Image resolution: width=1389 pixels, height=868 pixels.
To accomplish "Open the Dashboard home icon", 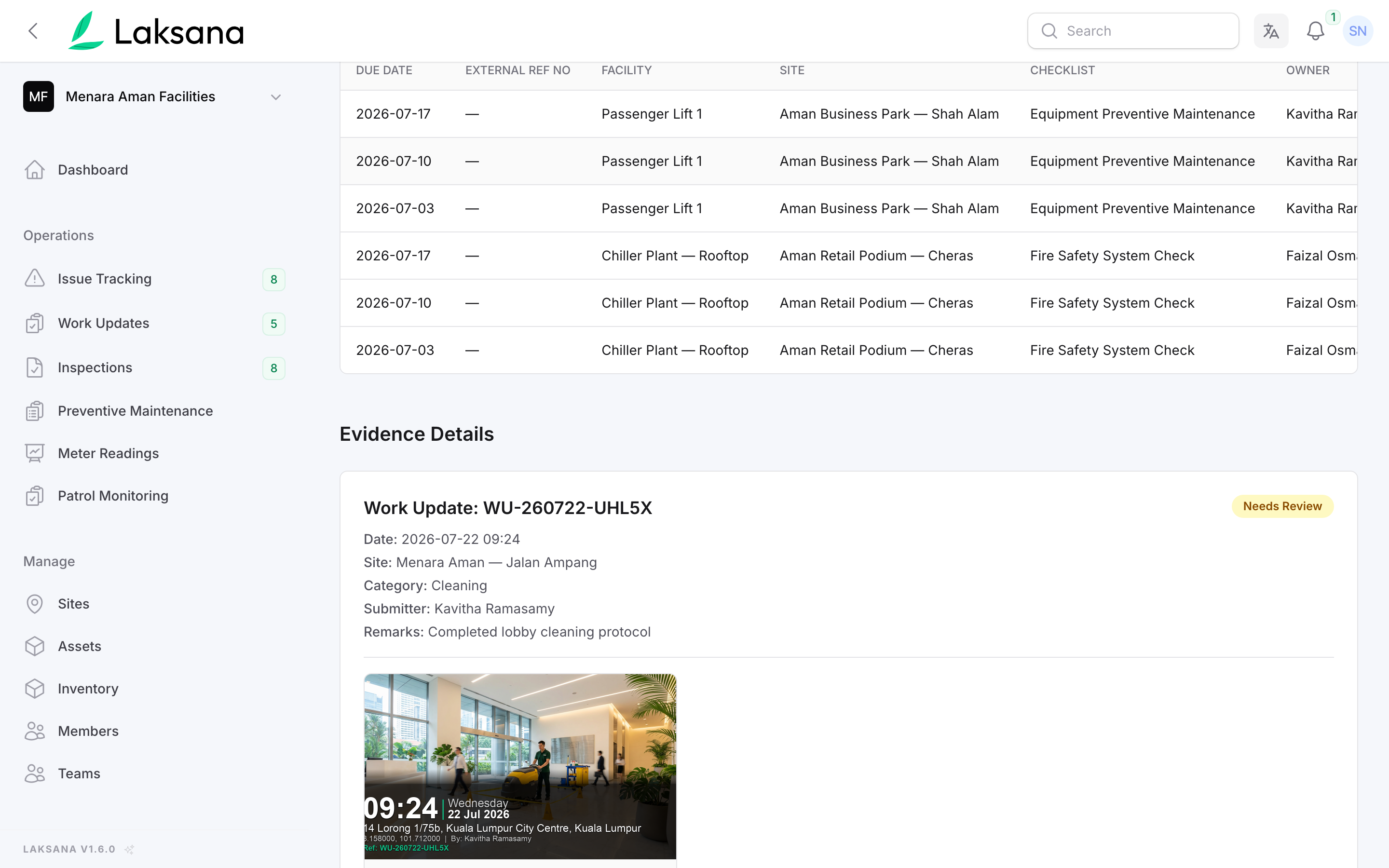I will (x=34, y=170).
